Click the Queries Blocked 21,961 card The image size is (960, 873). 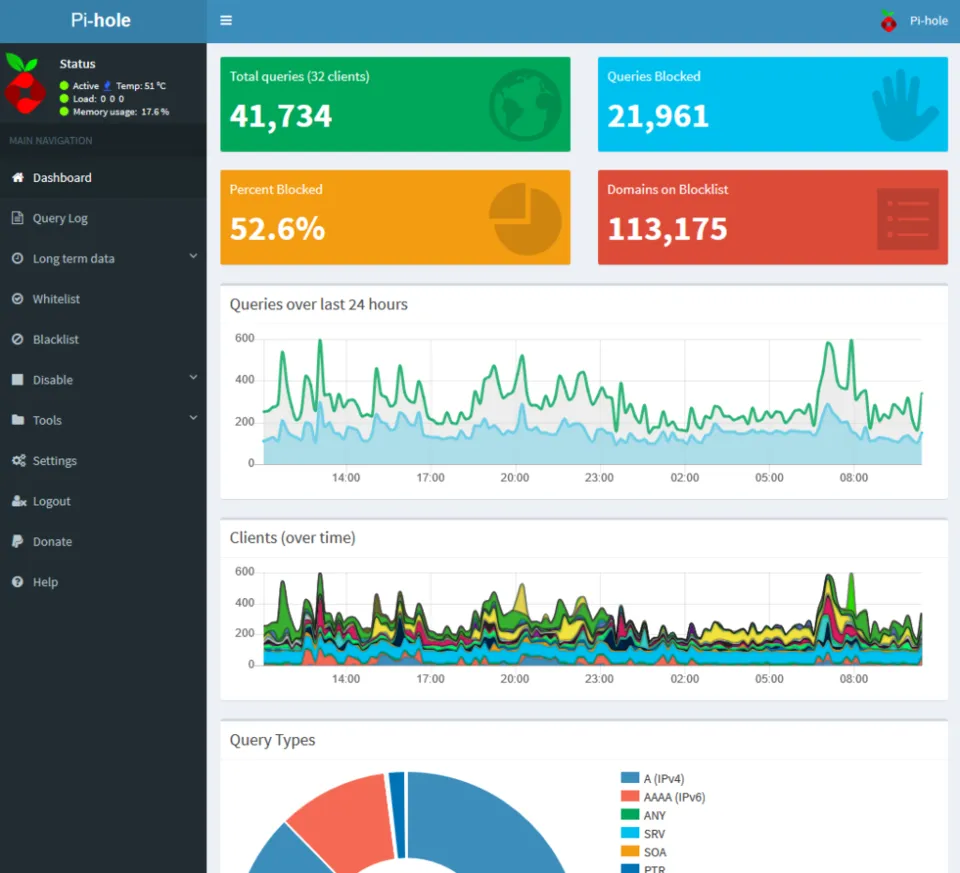[773, 104]
